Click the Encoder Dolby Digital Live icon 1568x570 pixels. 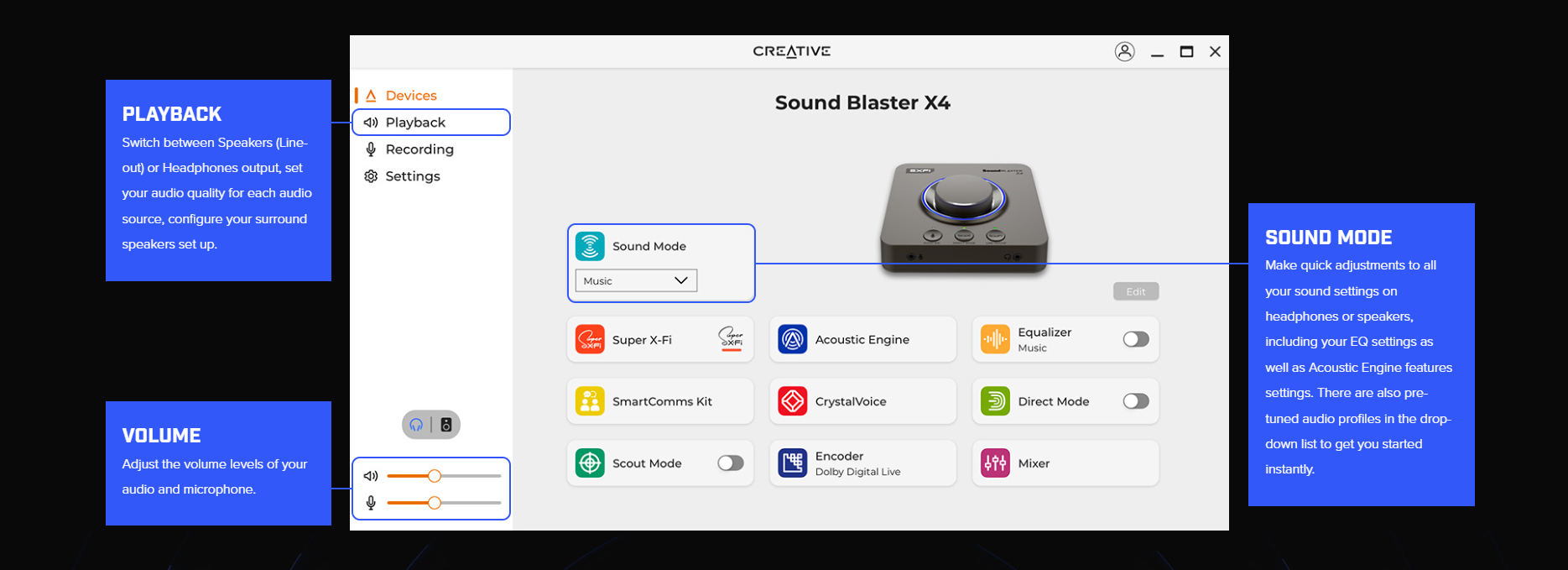pos(792,463)
